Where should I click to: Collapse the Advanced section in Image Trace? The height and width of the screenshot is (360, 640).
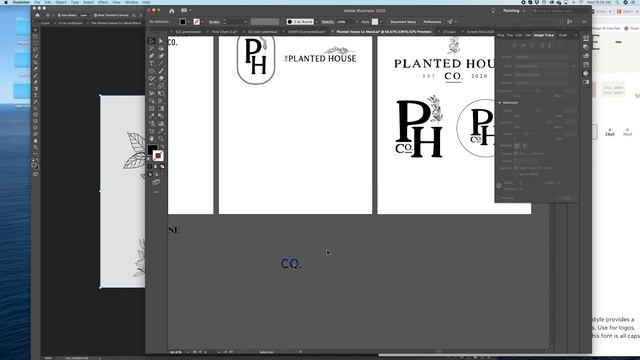pos(500,102)
